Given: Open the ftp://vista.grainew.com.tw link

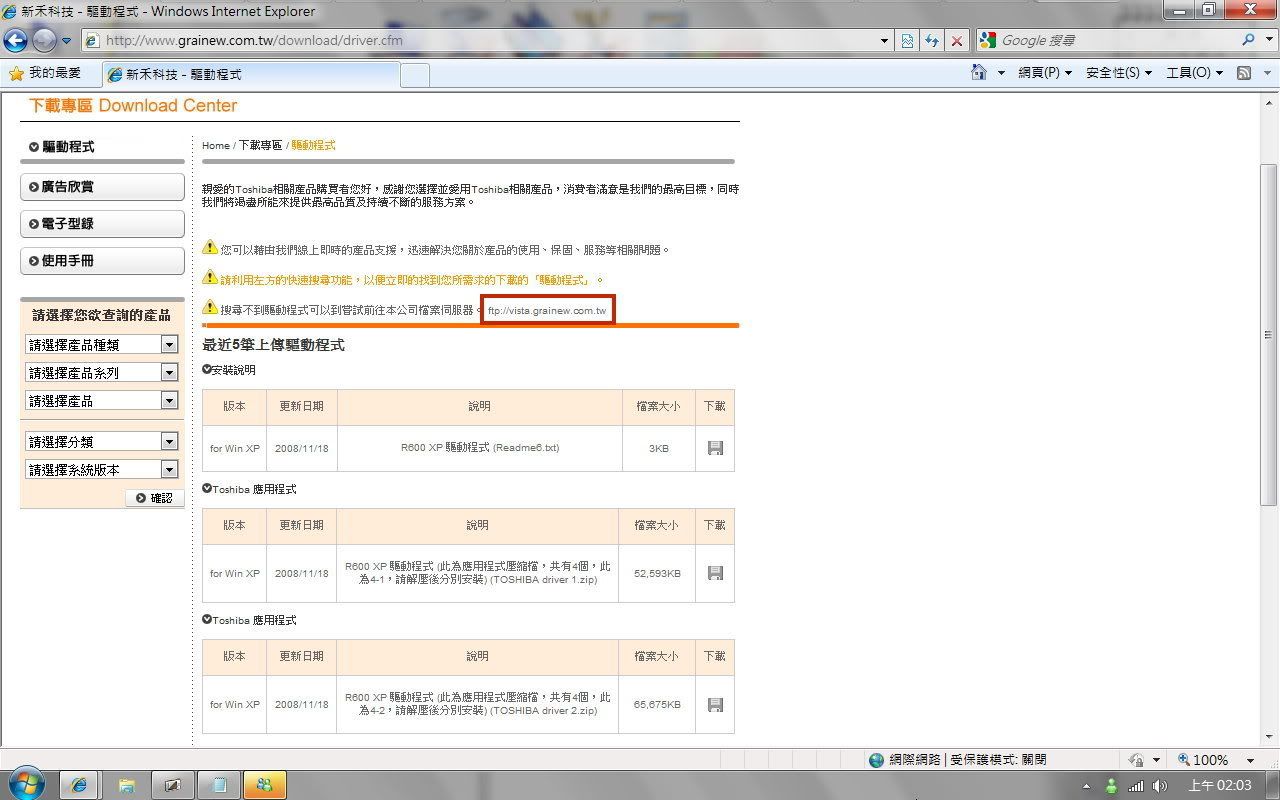Looking at the screenshot, I should (x=547, y=311).
